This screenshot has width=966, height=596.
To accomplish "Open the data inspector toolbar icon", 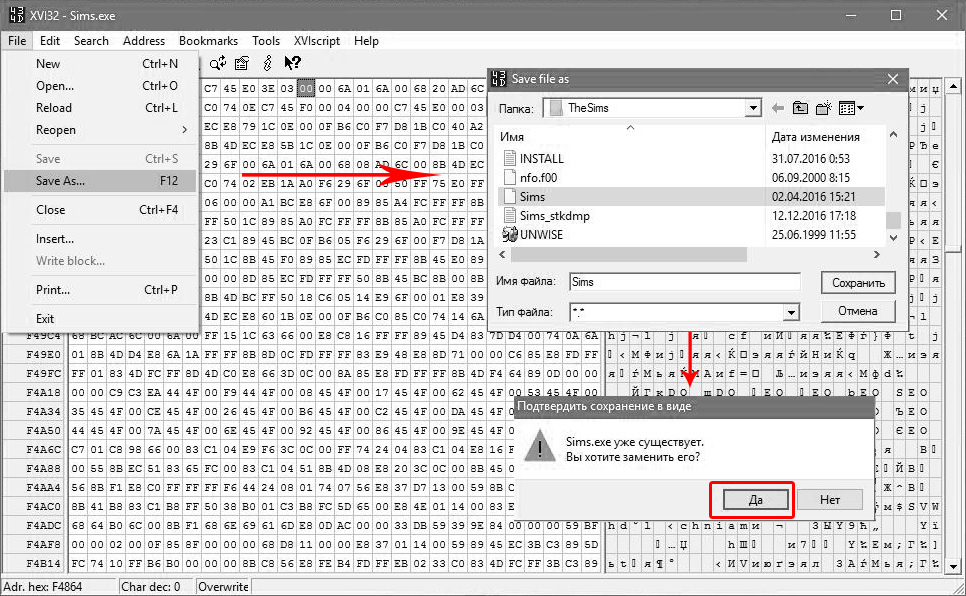I will 242,63.
